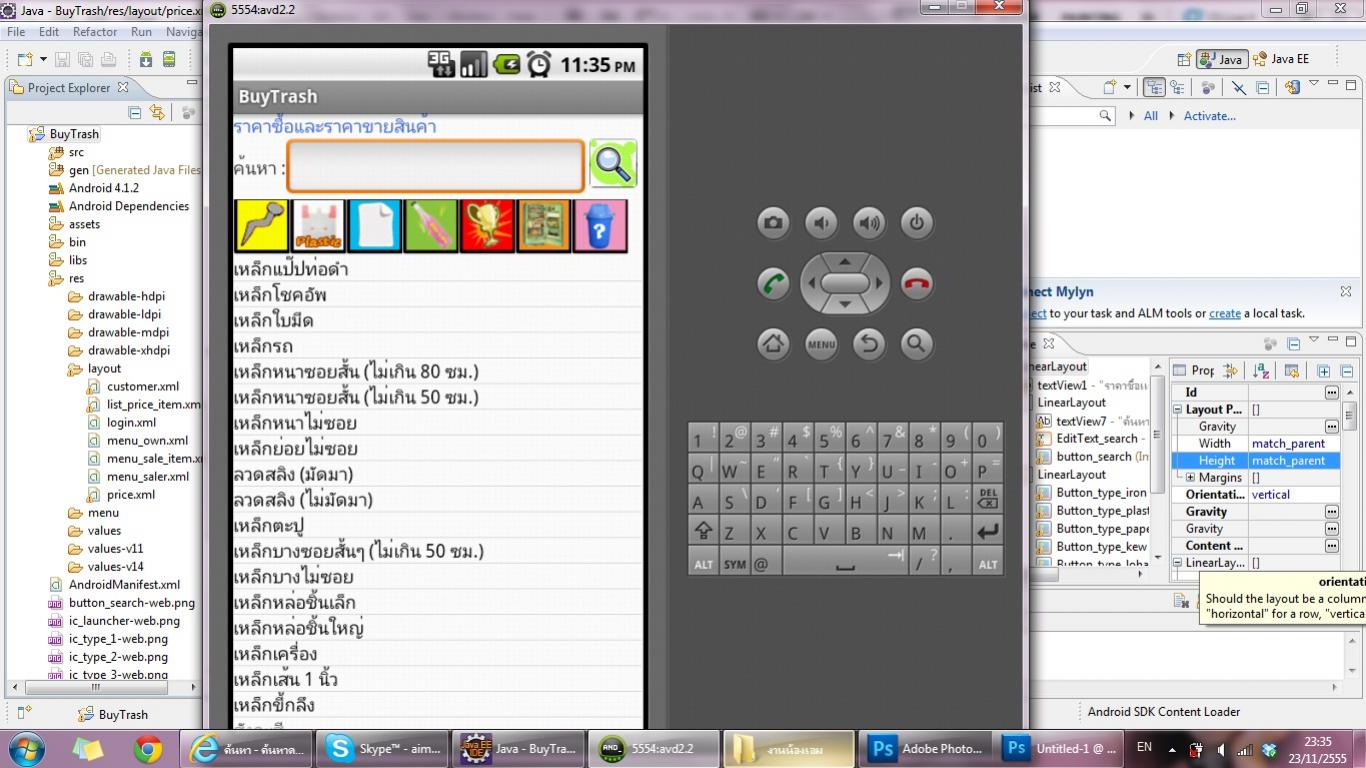Click the New wizard toolbar icon in Eclipse
1366x768 pixels.
[24, 59]
